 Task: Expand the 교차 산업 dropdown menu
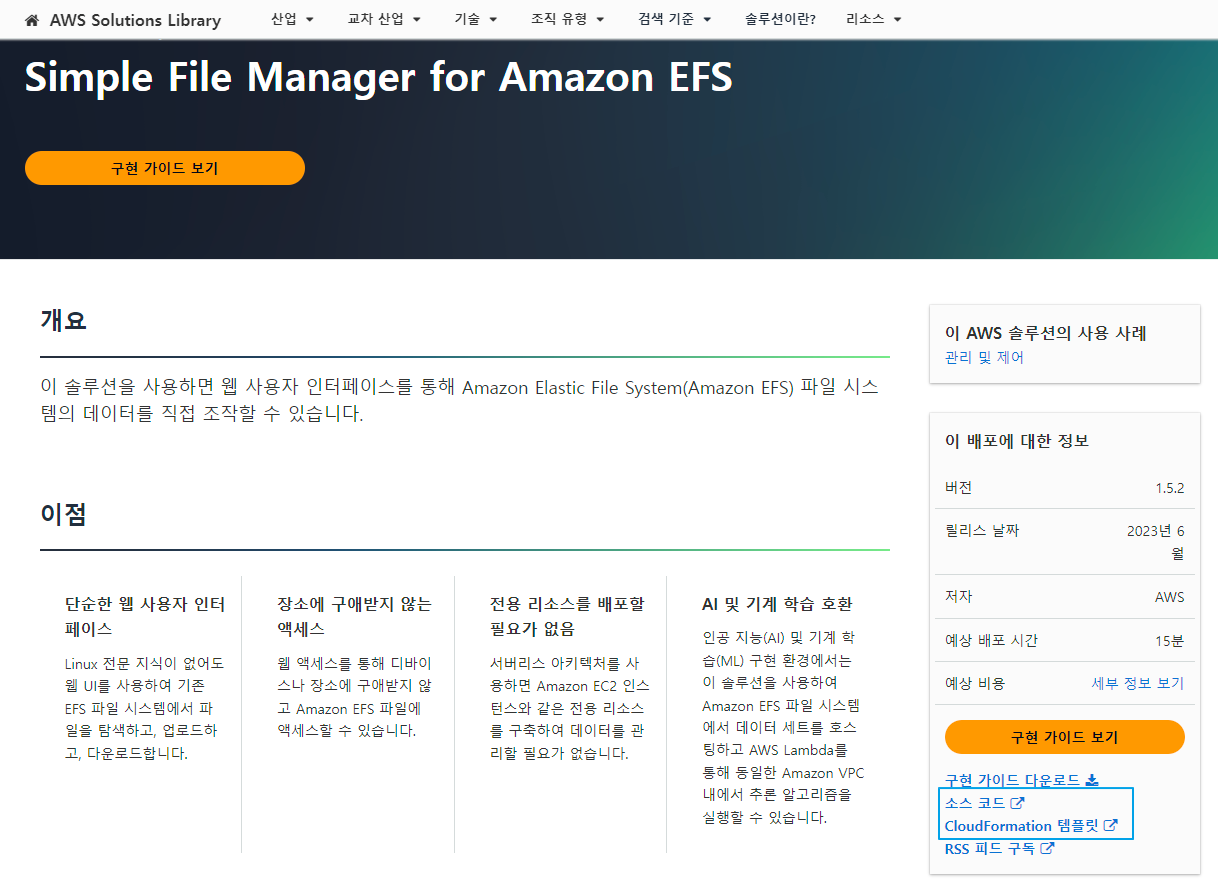pyautogui.click(x=384, y=19)
